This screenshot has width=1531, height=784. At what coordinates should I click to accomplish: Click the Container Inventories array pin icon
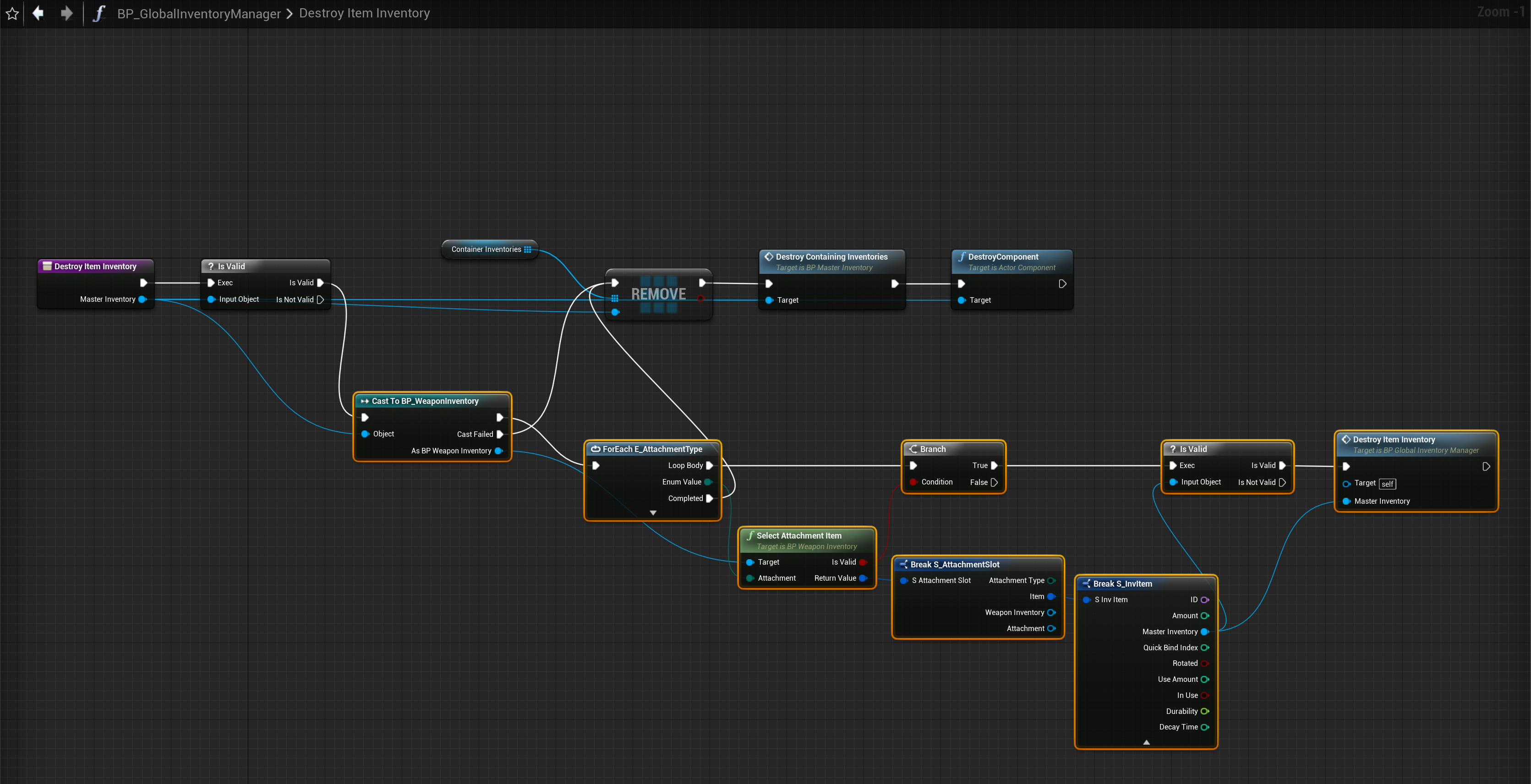(x=527, y=250)
